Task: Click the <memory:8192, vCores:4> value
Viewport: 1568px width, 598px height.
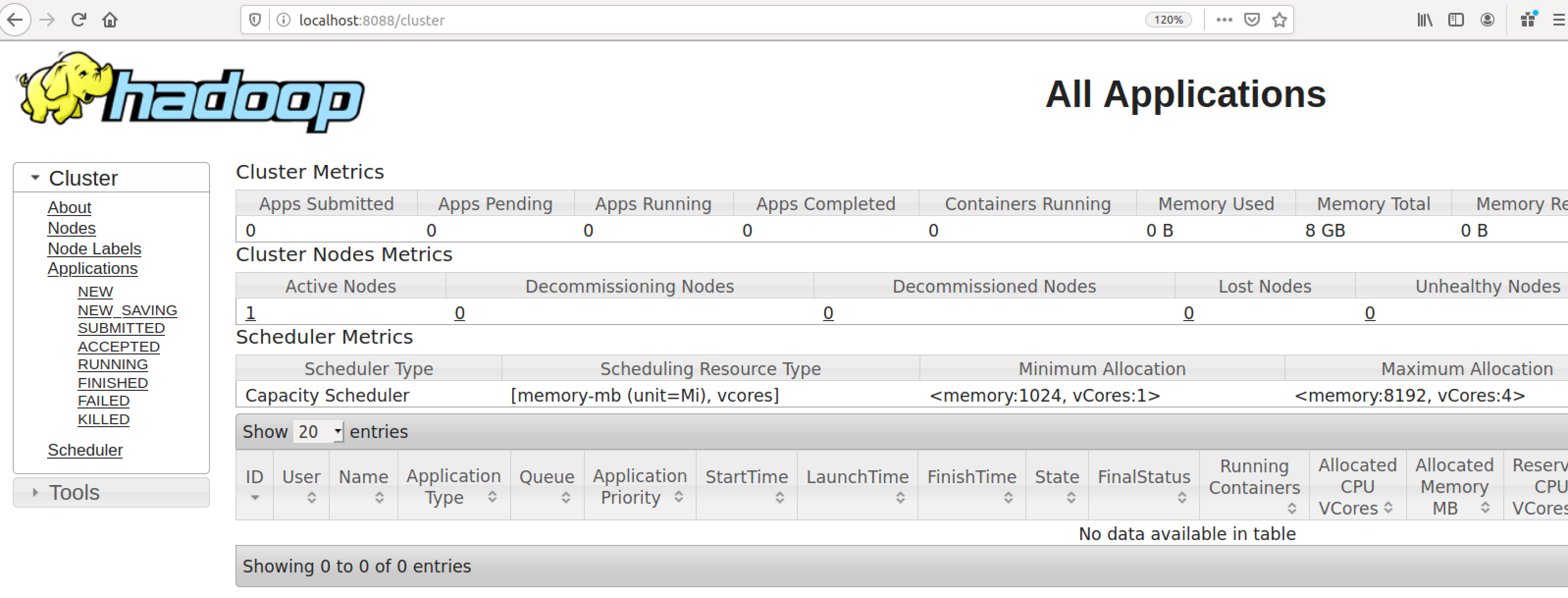Action: [1410, 395]
